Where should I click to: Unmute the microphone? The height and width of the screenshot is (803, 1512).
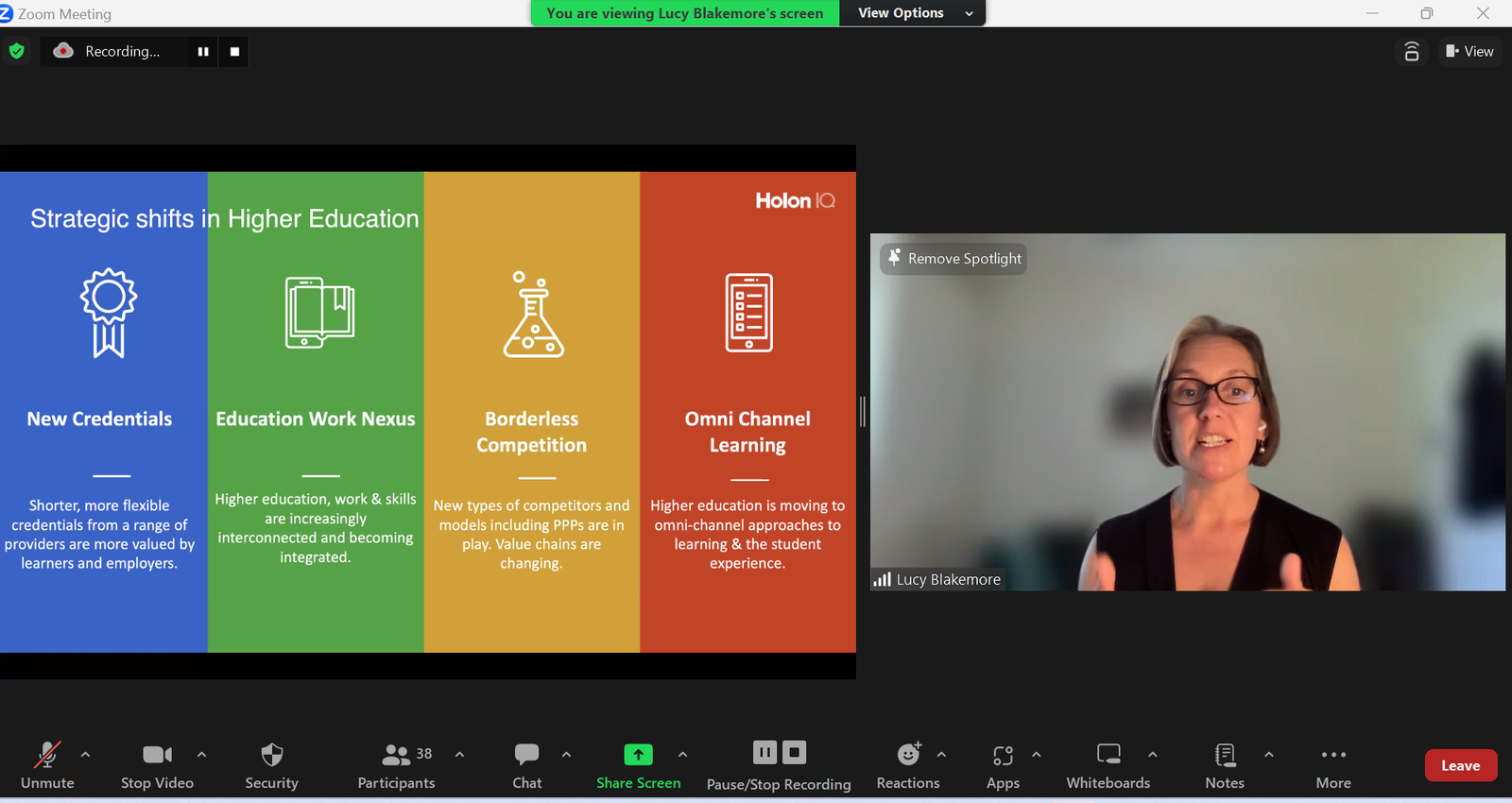pyautogui.click(x=46, y=755)
